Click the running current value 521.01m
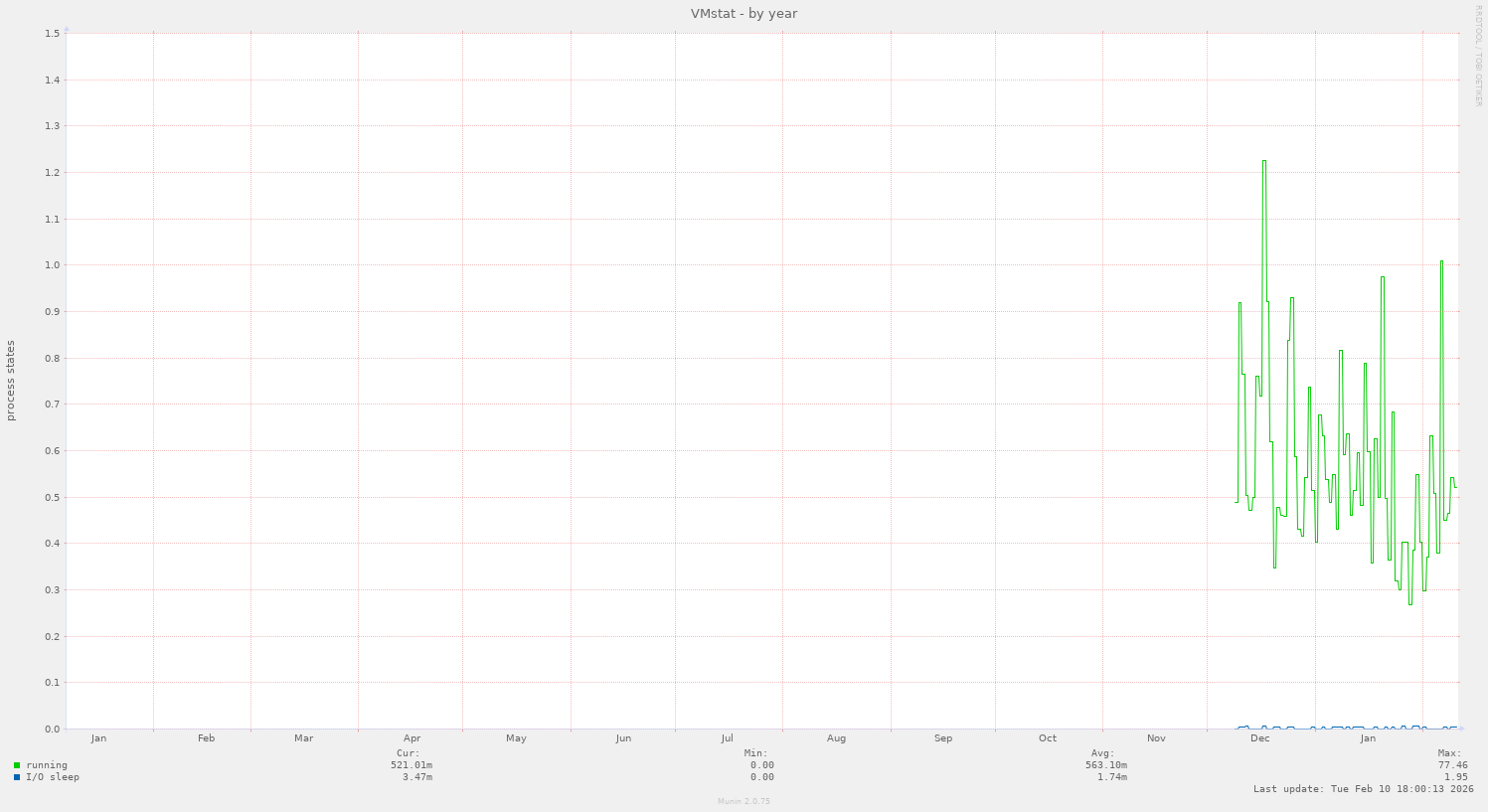The height and width of the screenshot is (812, 1488). pos(411,765)
